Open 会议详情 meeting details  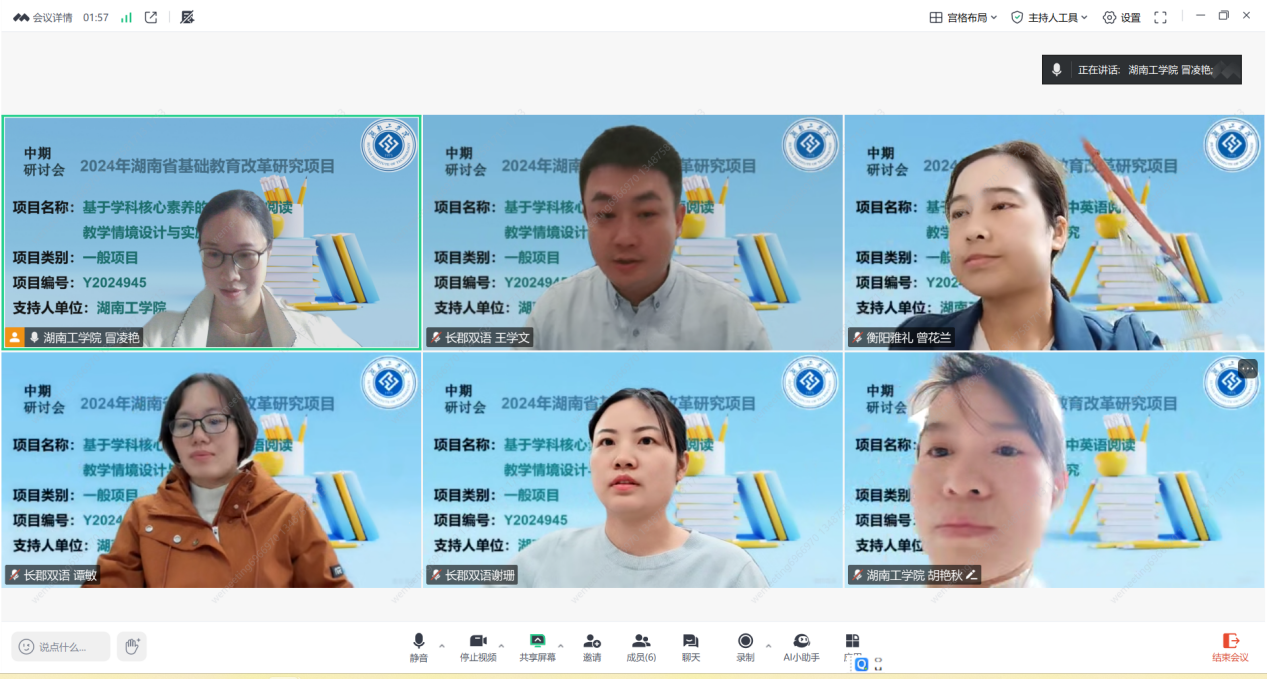[43, 17]
